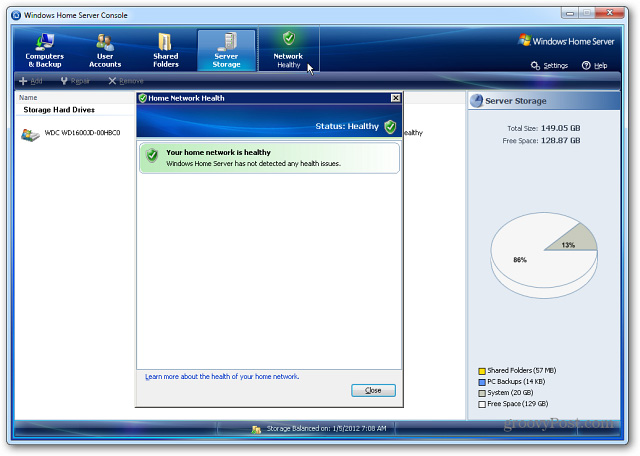Switch to the User Accounts tab

pyautogui.click(x=105, y=50)
